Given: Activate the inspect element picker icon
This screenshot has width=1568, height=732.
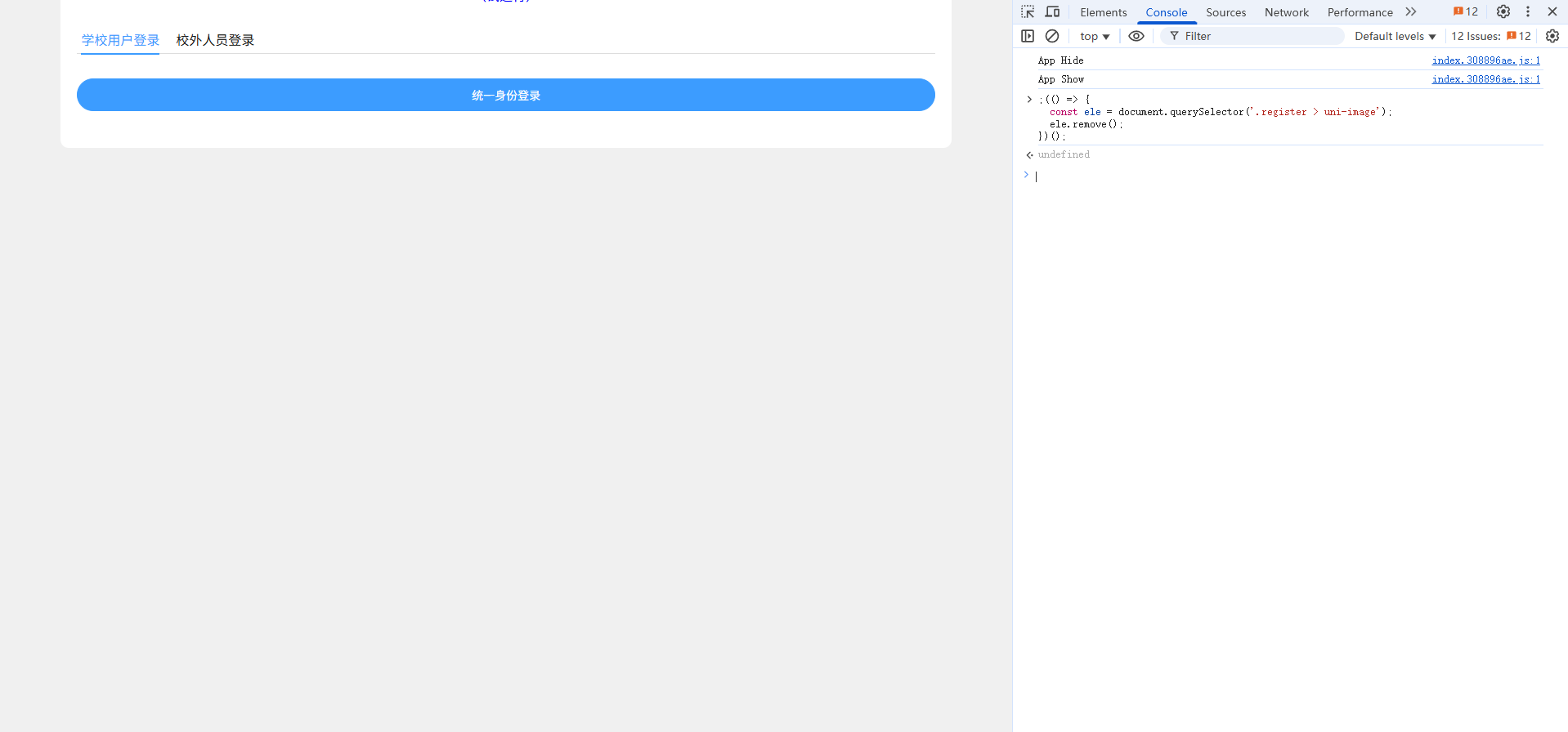Looking at the screenshot, I should pos(1028,12).
